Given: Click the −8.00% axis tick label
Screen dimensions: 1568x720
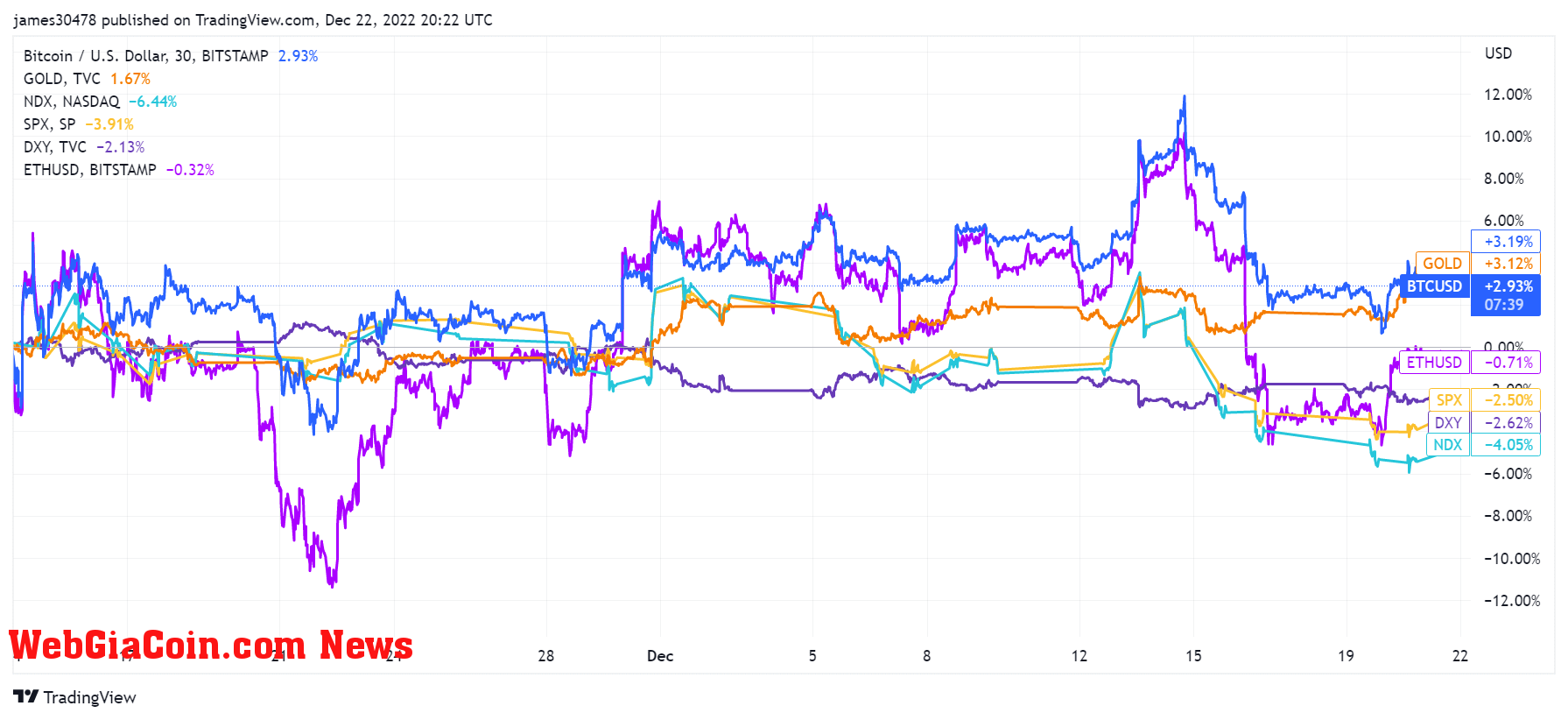Looking at the screenshot, I should (1508, 516).
